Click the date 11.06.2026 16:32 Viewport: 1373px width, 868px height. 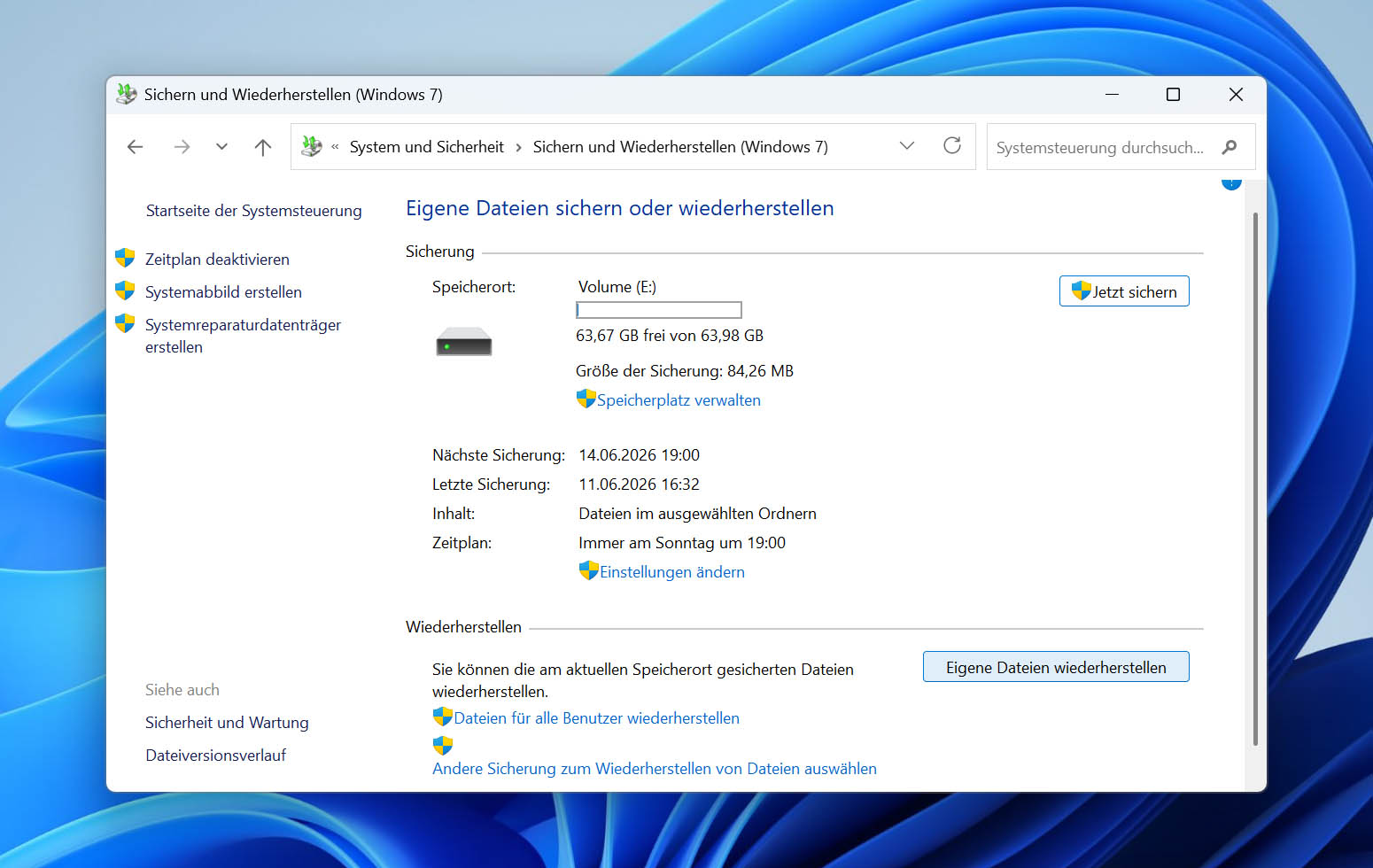(639, 484)
